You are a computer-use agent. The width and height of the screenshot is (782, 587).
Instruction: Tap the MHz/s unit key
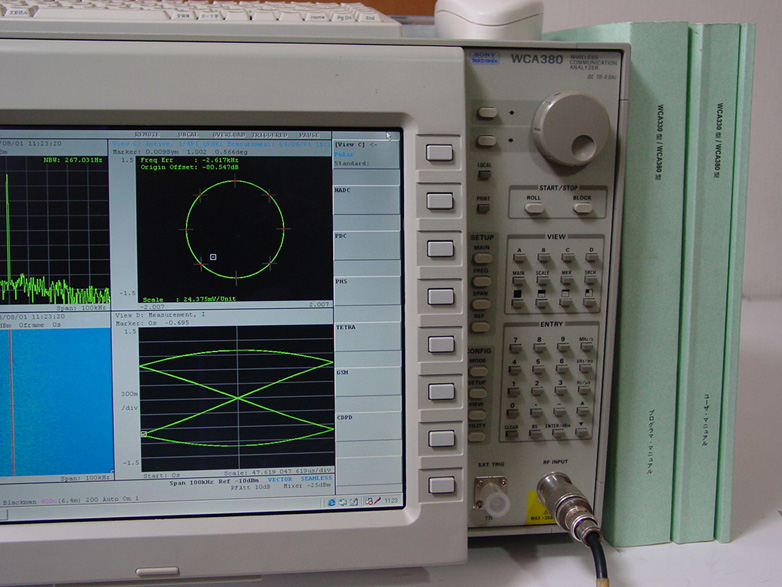586,347
